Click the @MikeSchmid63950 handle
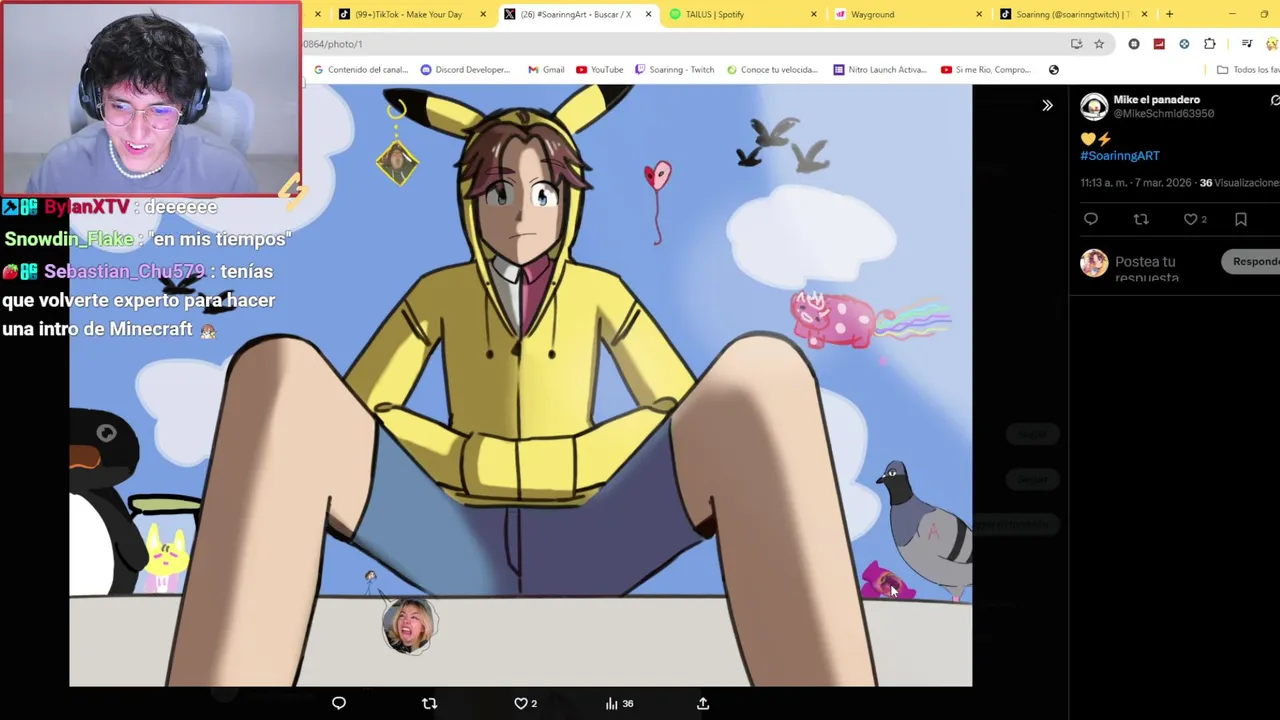Screen dimensions: 1280x720 [1163, 113]
